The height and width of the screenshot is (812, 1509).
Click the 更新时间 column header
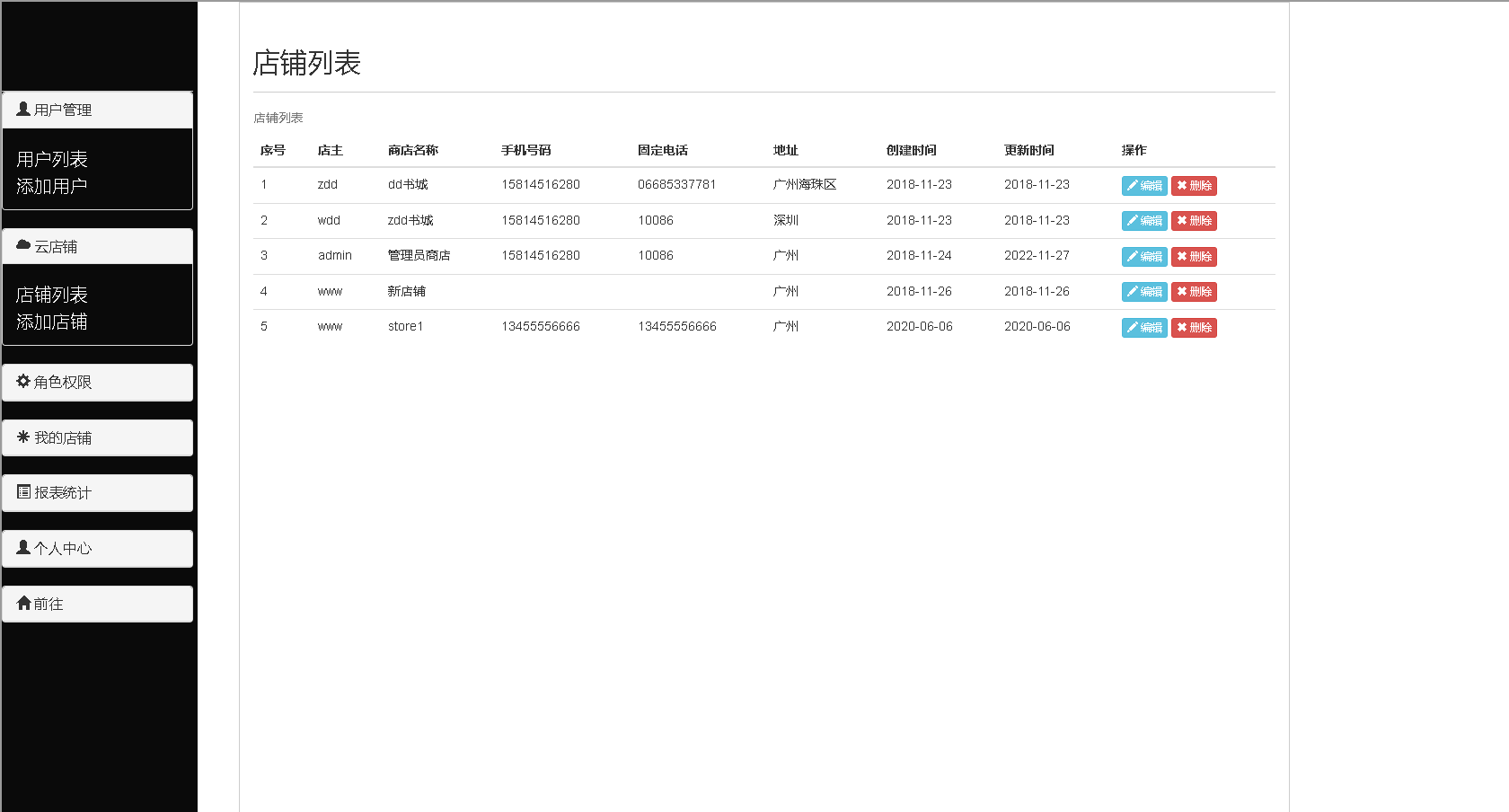pyautogui.click(x=1029, y=150)
